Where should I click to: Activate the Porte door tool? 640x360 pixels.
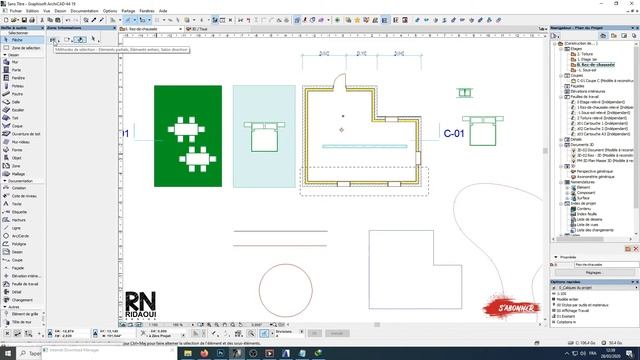point(22,70)
